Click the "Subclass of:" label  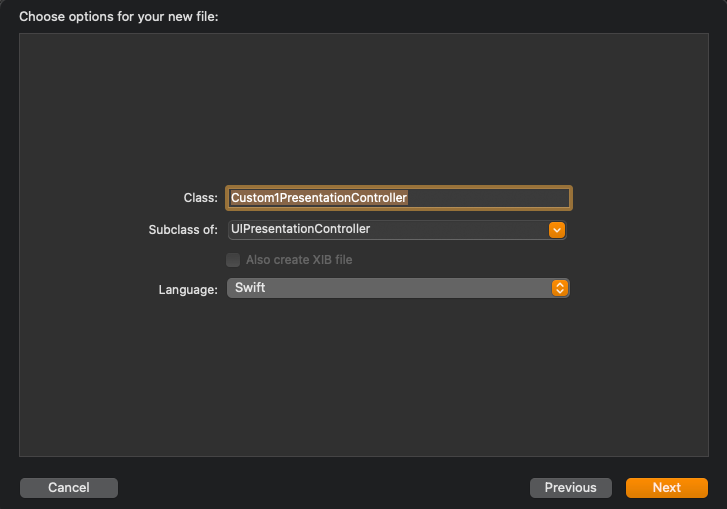point(183,230)
